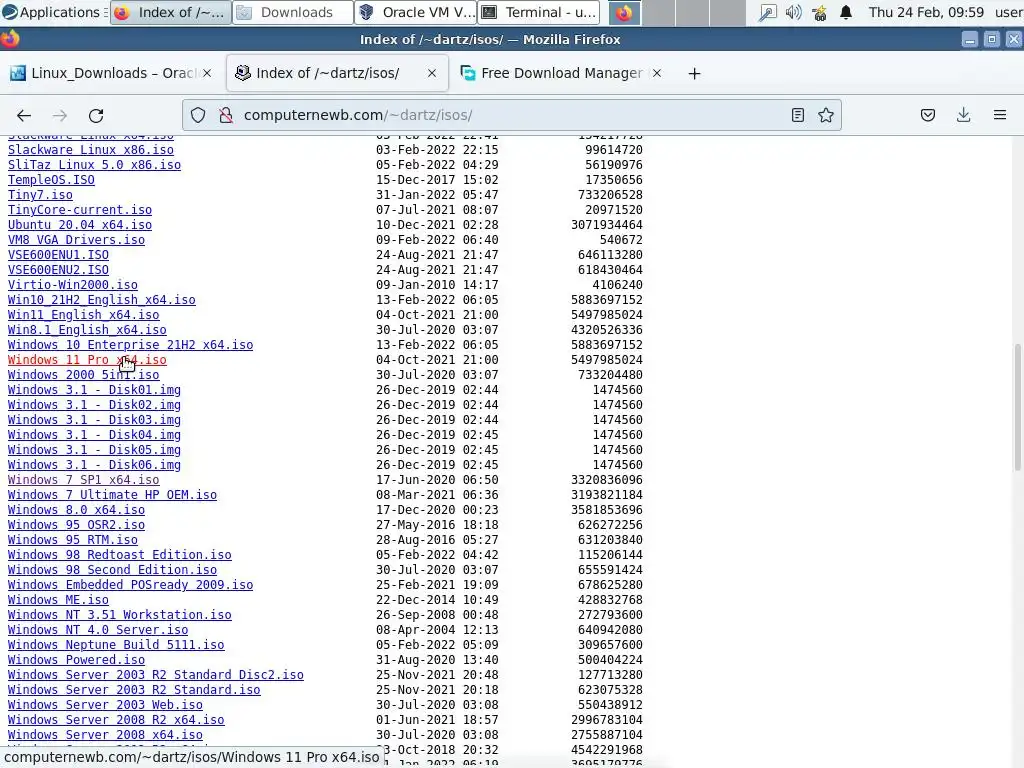Click the VSE600ENU2.ISO link
1024x768 pixels.
58,270
